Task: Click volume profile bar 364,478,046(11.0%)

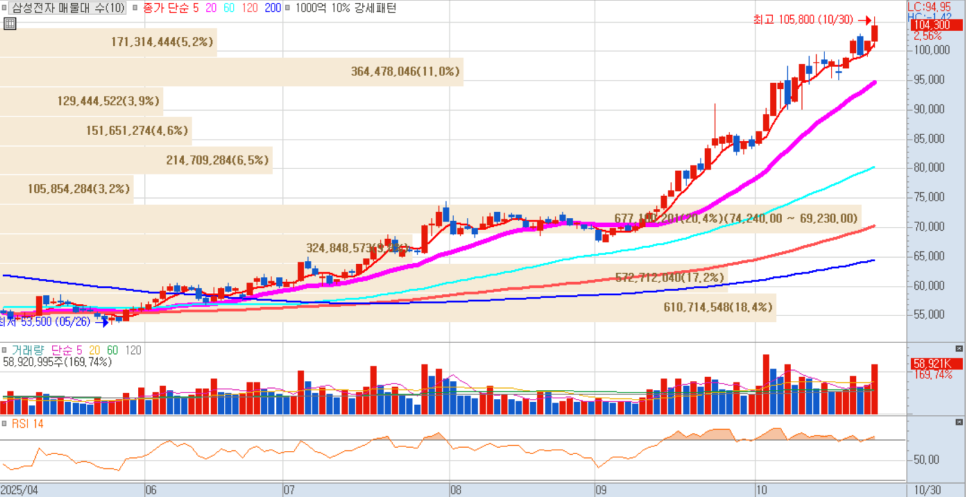Action: pos(232,71)
